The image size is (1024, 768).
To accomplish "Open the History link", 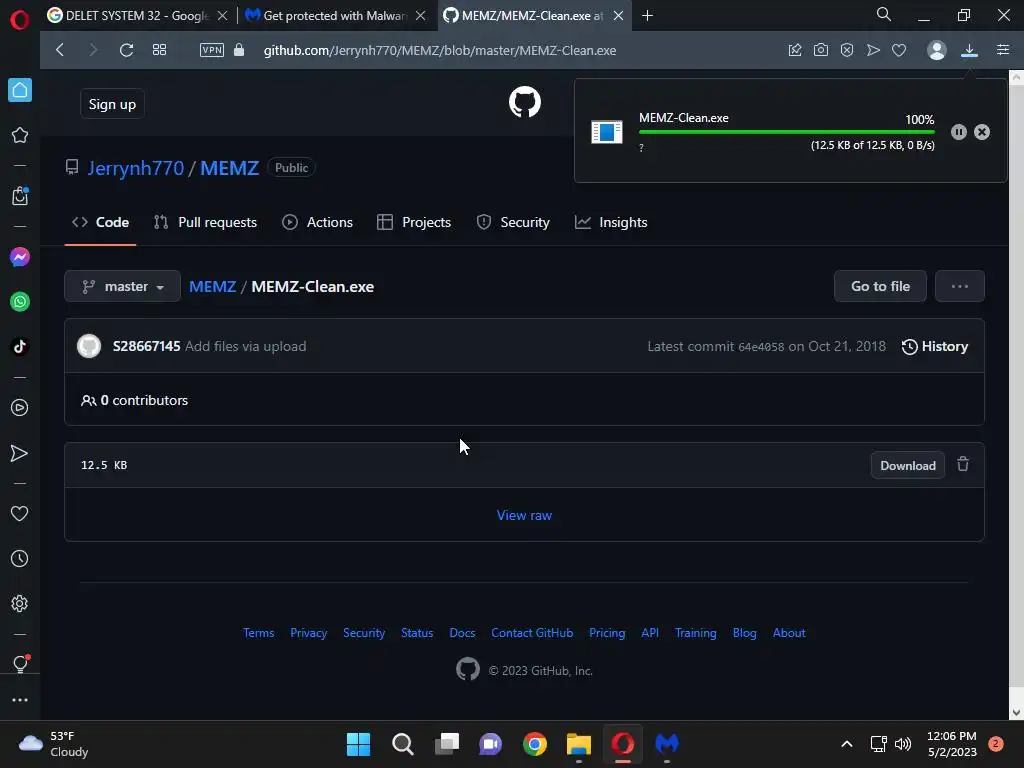I will tap(935, 346).
